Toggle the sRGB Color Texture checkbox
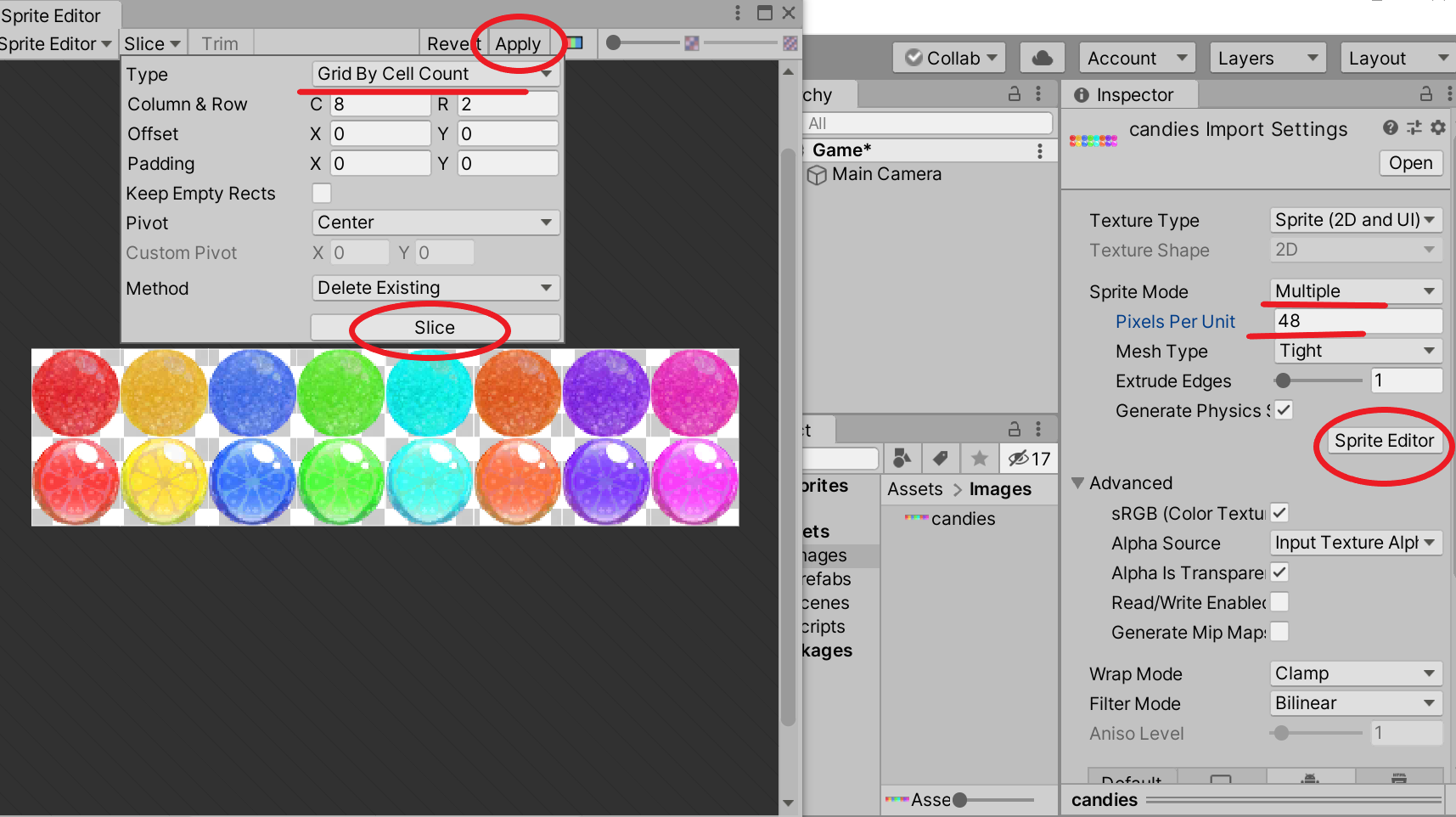The image size is (1456, 817). coord(1279,513)
